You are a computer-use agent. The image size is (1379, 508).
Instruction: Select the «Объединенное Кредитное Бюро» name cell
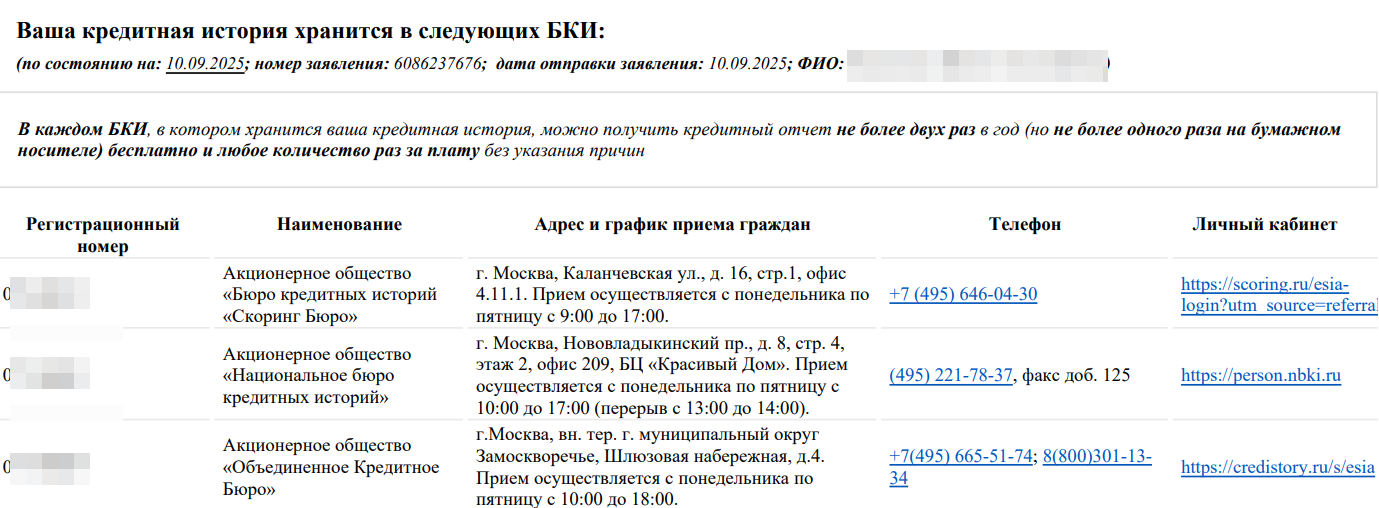[x=331, y=467]
